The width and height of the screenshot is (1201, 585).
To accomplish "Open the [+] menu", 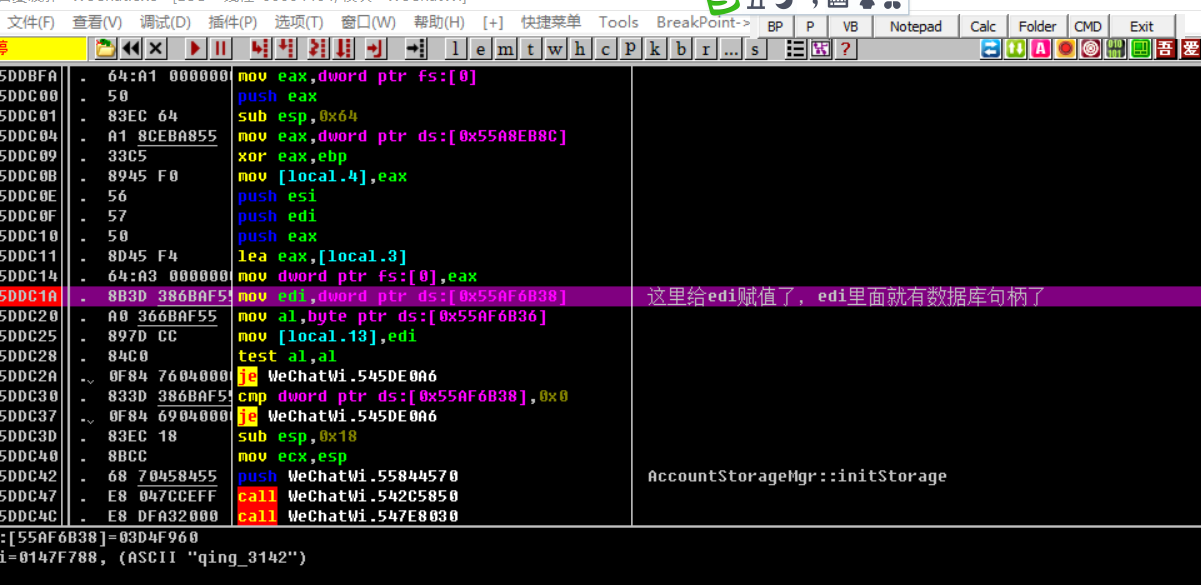I will point(493,22).
